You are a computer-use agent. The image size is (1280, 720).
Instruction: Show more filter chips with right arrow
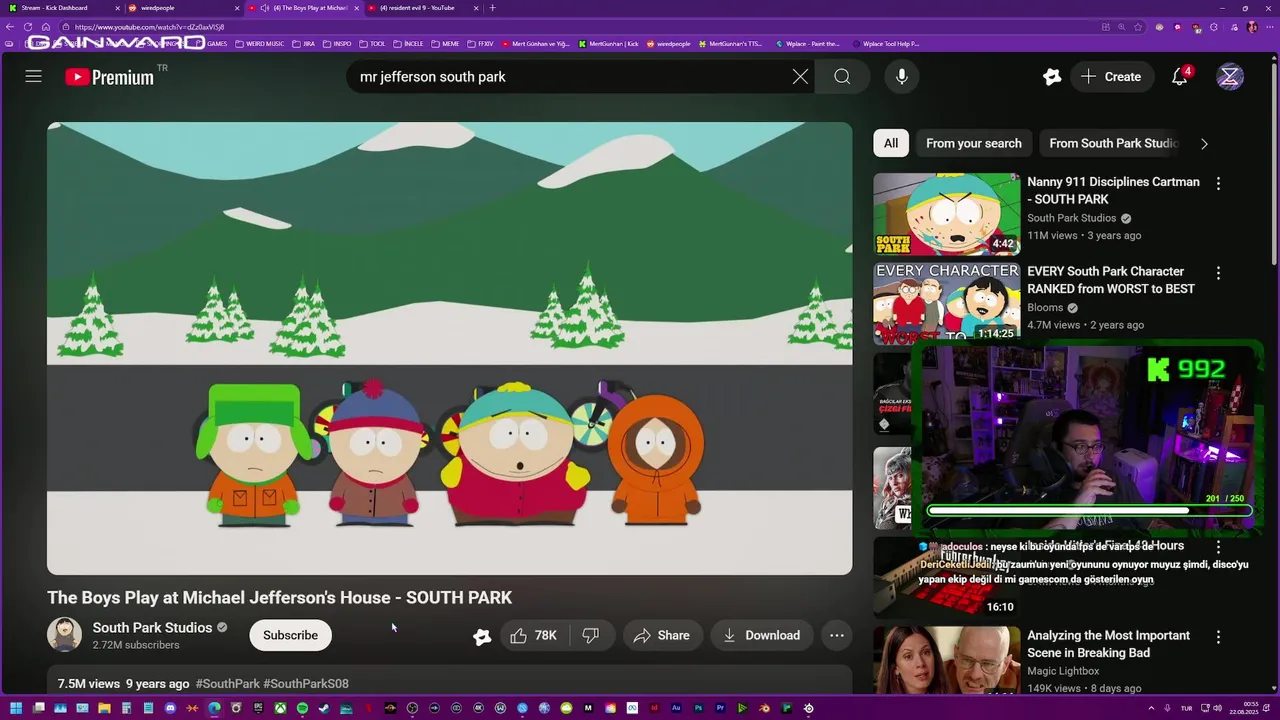(x=1204, y=143)
